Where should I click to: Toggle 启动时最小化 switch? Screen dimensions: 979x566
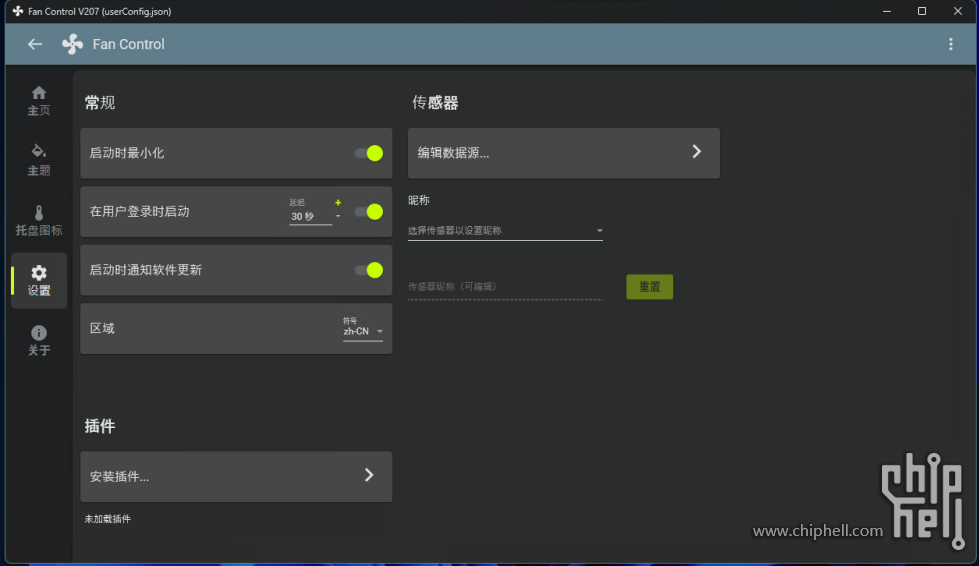pos(369,153)
